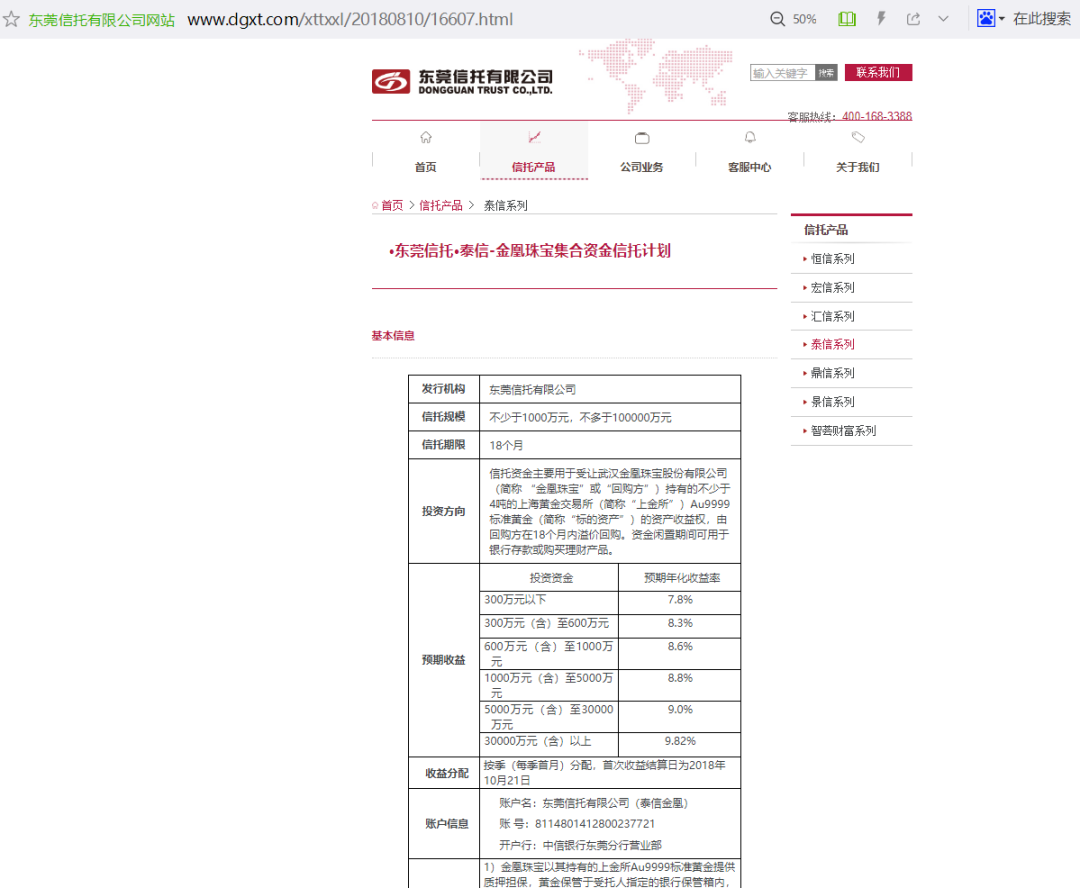Click the icon above 公司业务
The width and height of the screenshot is (1080, 888).
pos(642,138)
